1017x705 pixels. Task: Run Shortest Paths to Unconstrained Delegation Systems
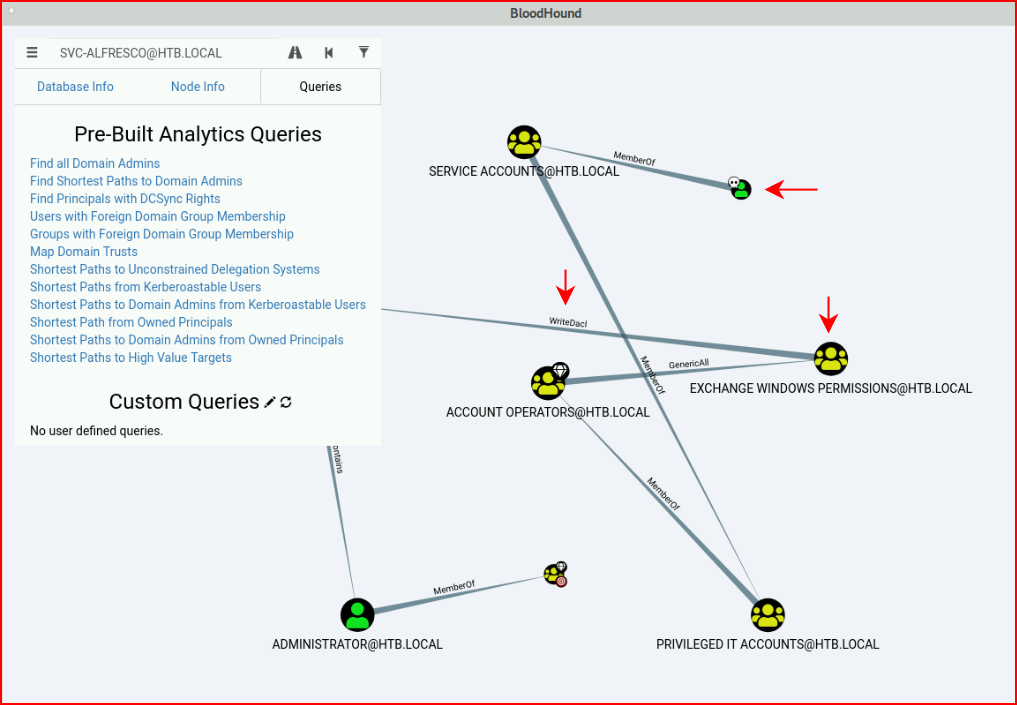point(174,269)
